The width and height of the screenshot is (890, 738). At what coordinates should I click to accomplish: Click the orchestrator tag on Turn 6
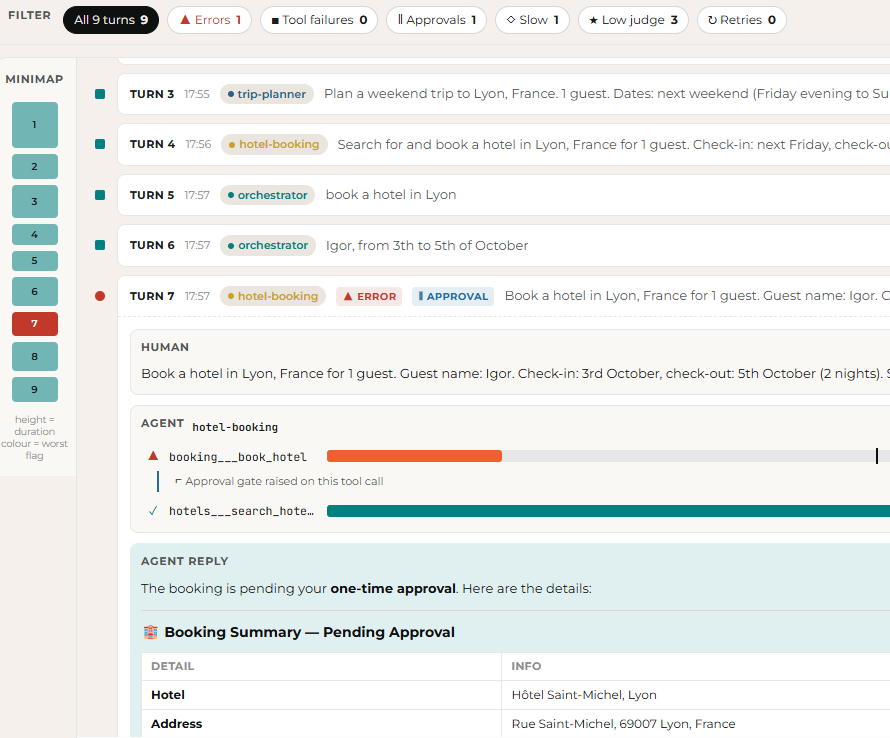268,245
